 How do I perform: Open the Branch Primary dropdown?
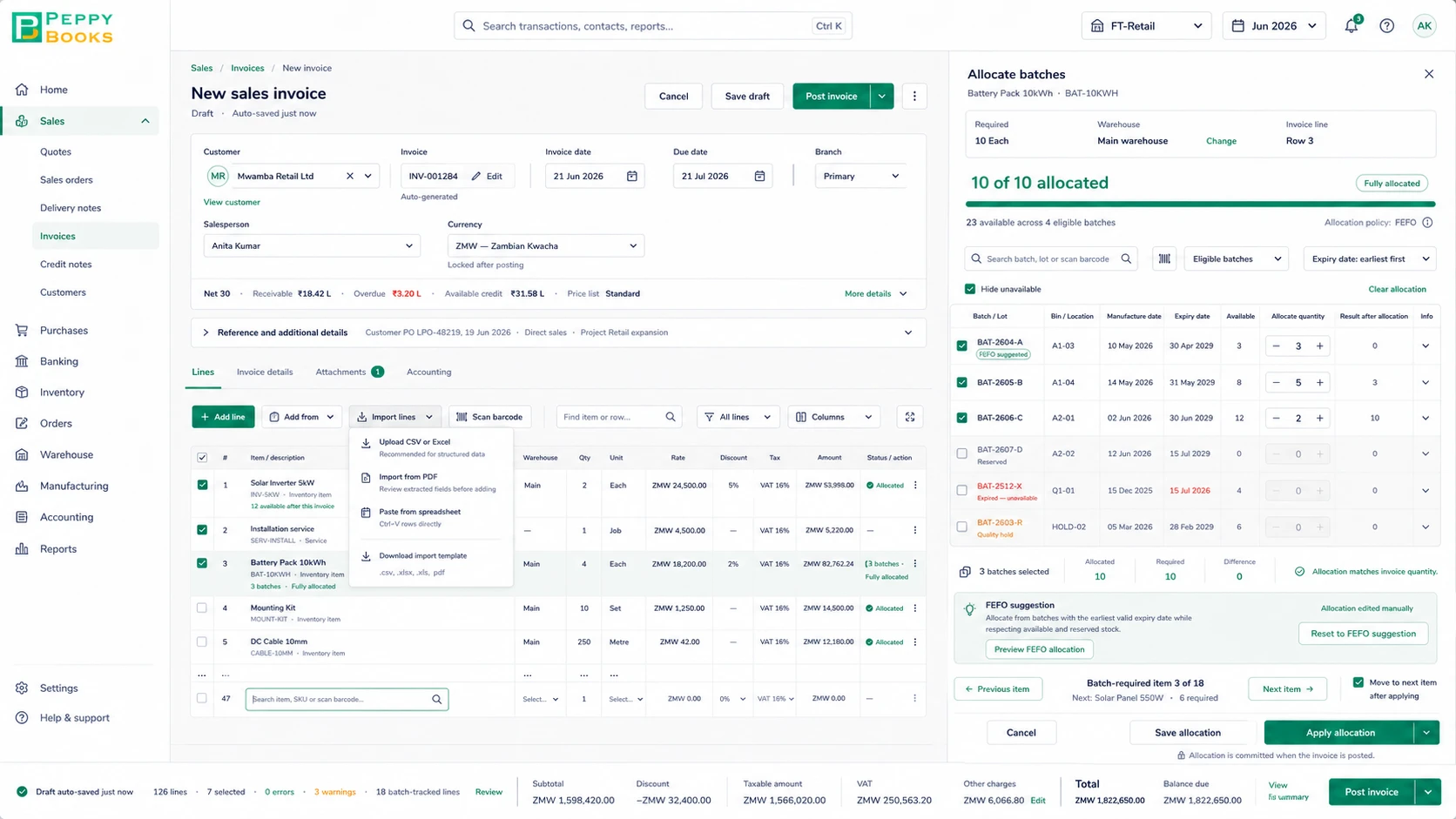point(861,176)
